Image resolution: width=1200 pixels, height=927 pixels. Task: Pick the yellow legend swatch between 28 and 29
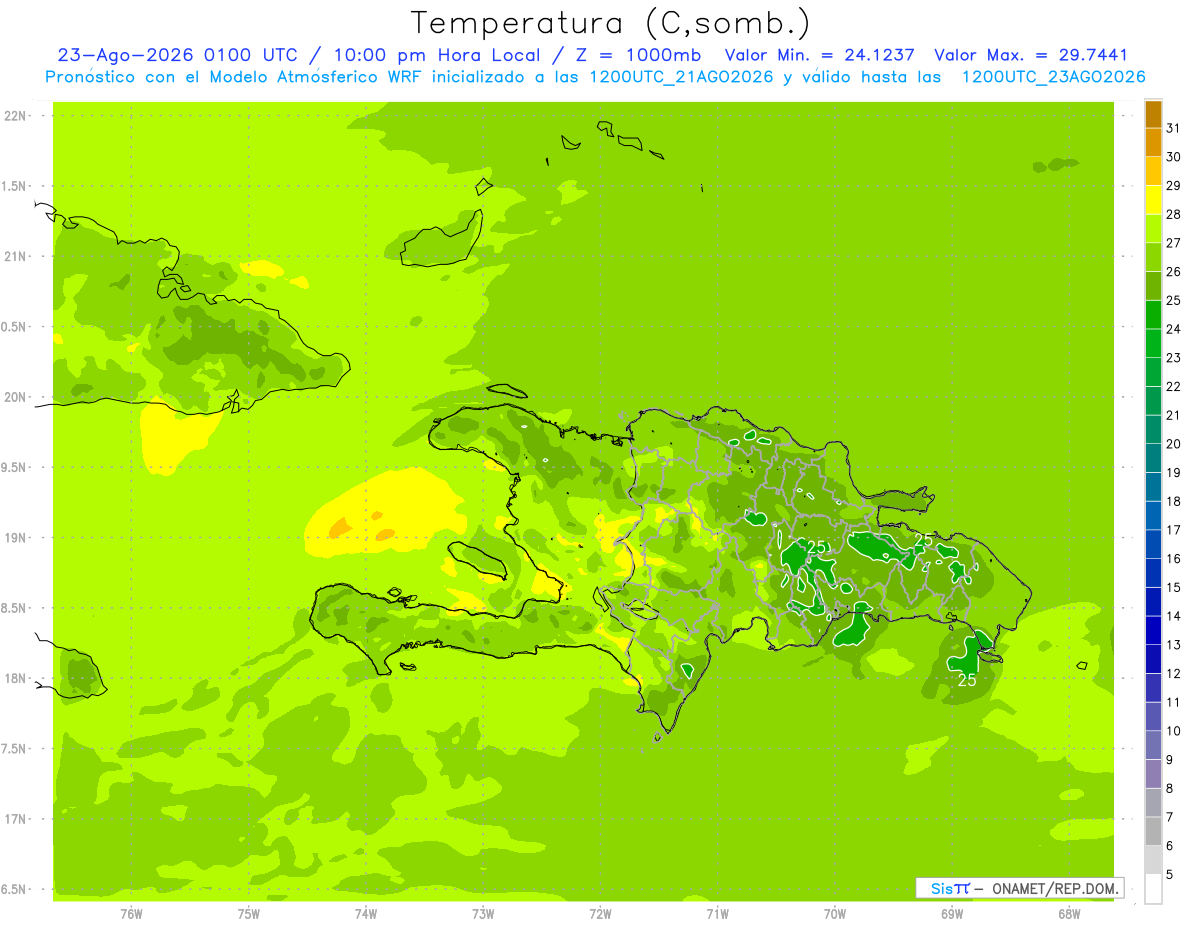(x=1153, y=200)
